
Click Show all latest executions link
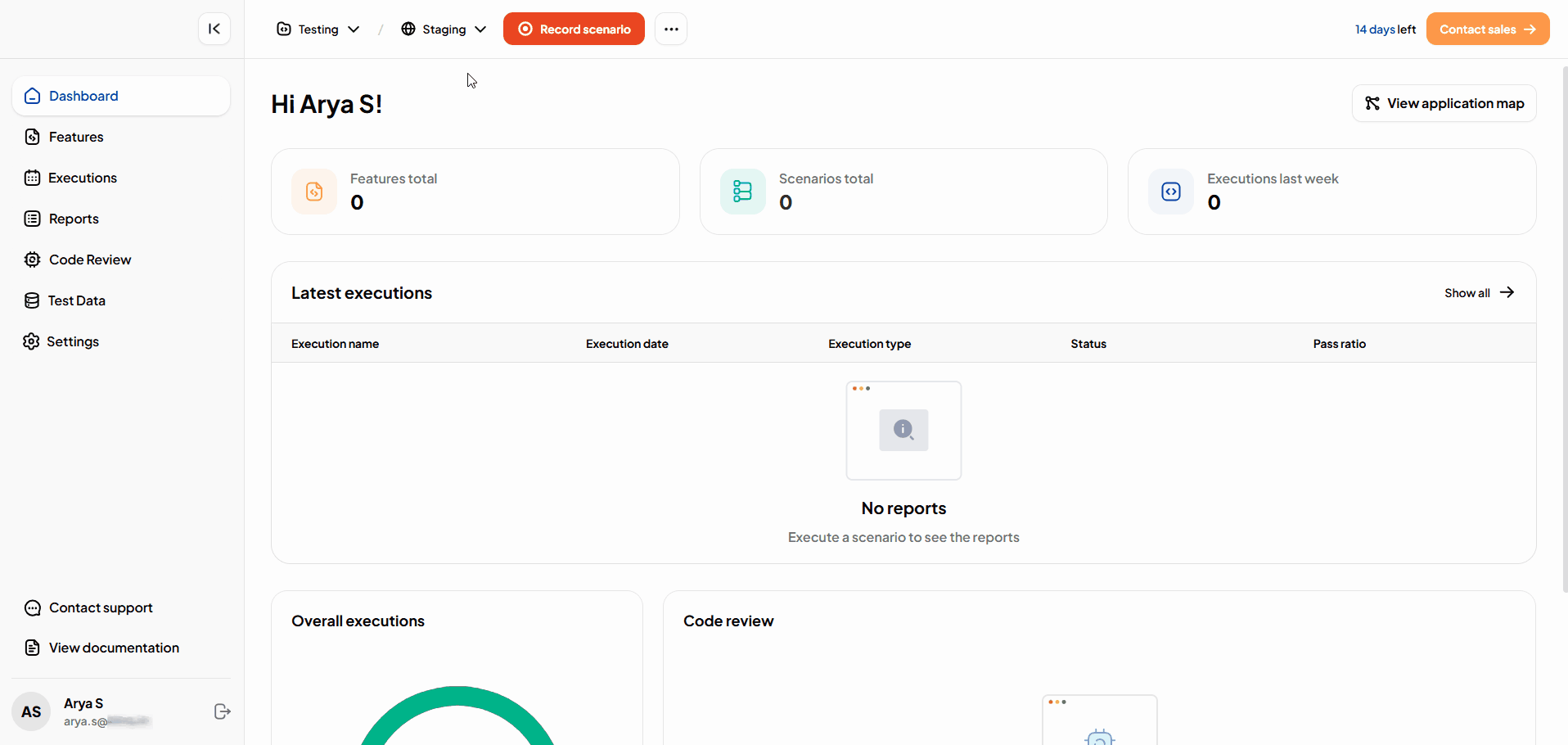[x=1479, y=293]
